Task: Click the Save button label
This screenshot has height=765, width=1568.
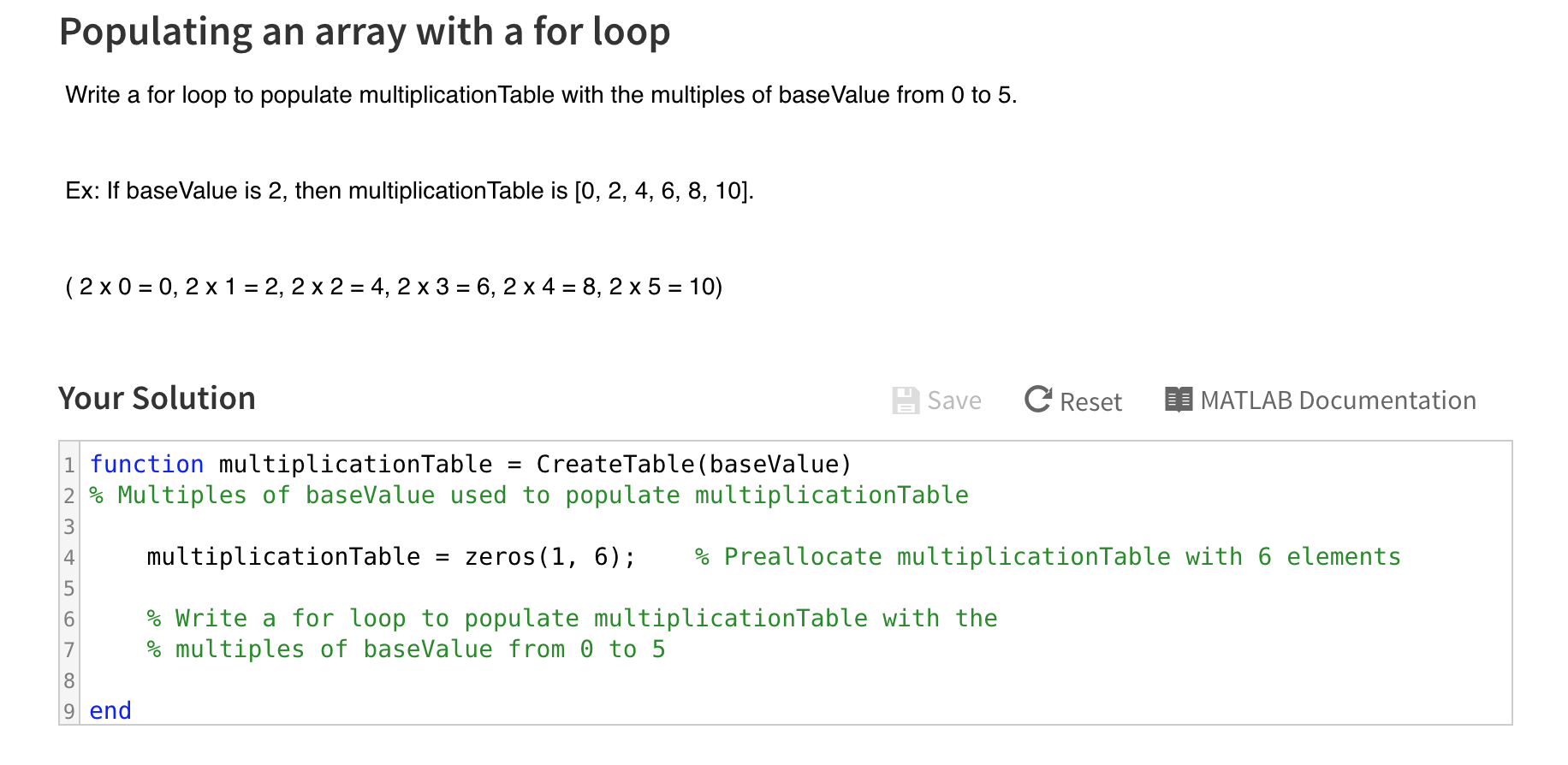Action: tap(954, 400)
